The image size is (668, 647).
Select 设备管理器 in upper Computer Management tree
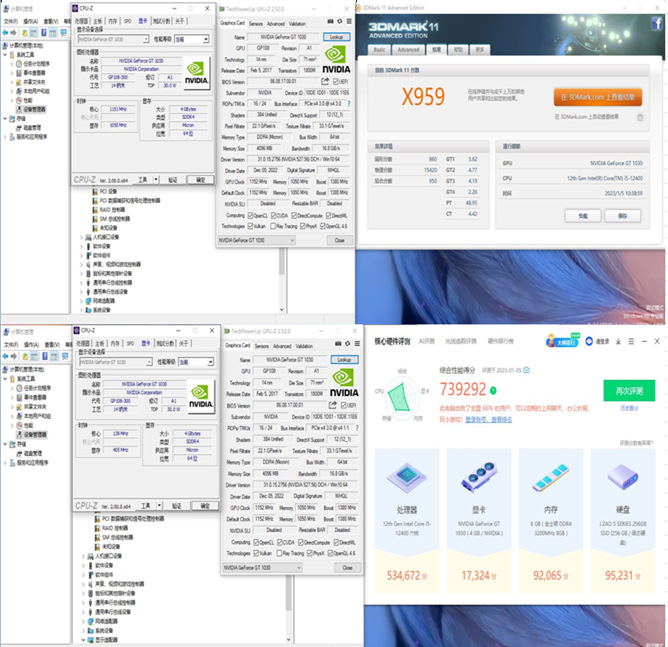[35, 109]
